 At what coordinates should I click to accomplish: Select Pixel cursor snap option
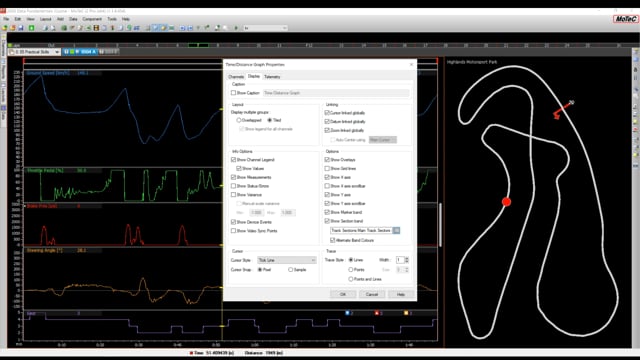260,270
